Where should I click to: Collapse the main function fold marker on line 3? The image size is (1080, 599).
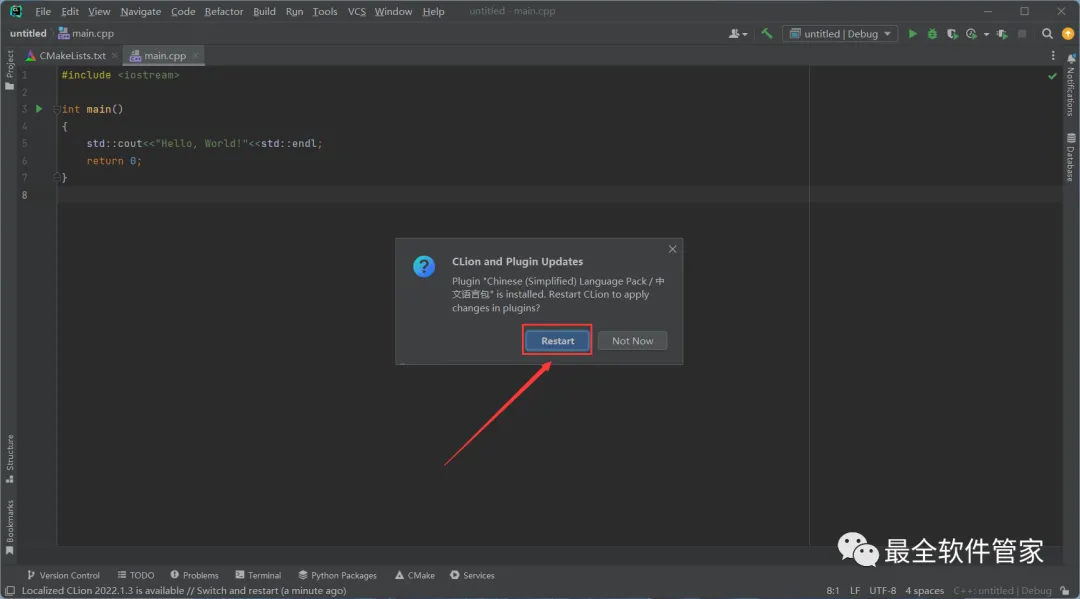56,109
